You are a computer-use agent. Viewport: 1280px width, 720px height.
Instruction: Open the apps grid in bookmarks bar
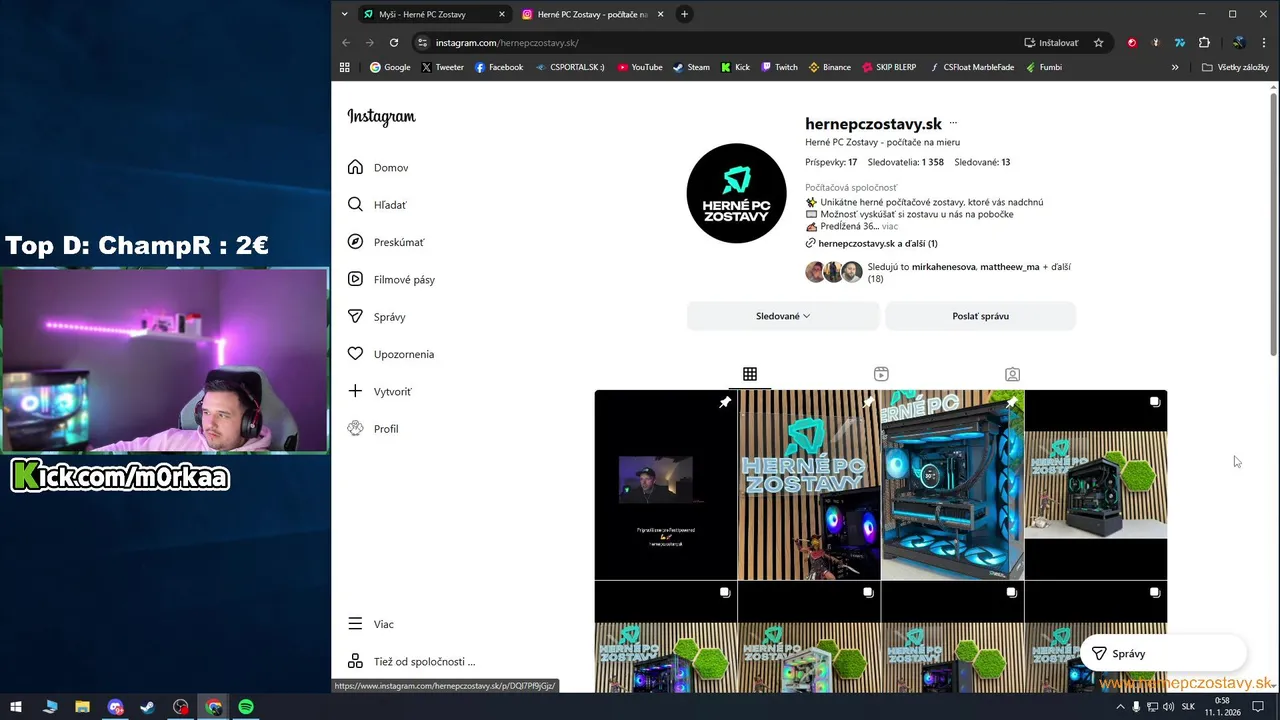coord(345,67)
